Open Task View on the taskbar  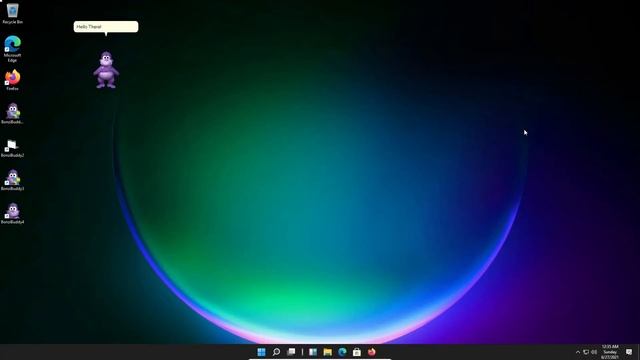click(291, 352)
